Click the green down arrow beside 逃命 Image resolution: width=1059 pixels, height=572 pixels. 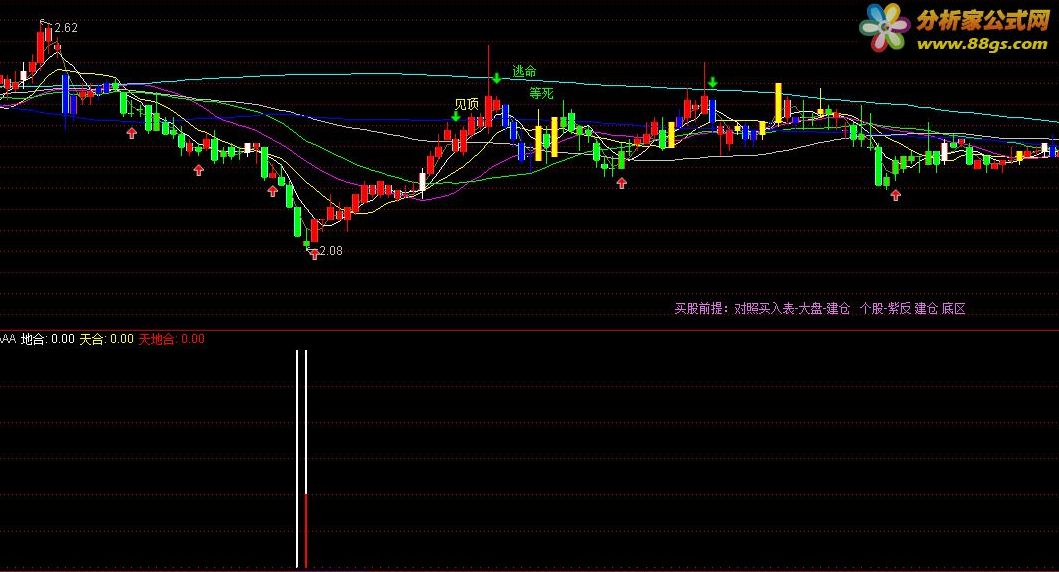click(496, 78)
